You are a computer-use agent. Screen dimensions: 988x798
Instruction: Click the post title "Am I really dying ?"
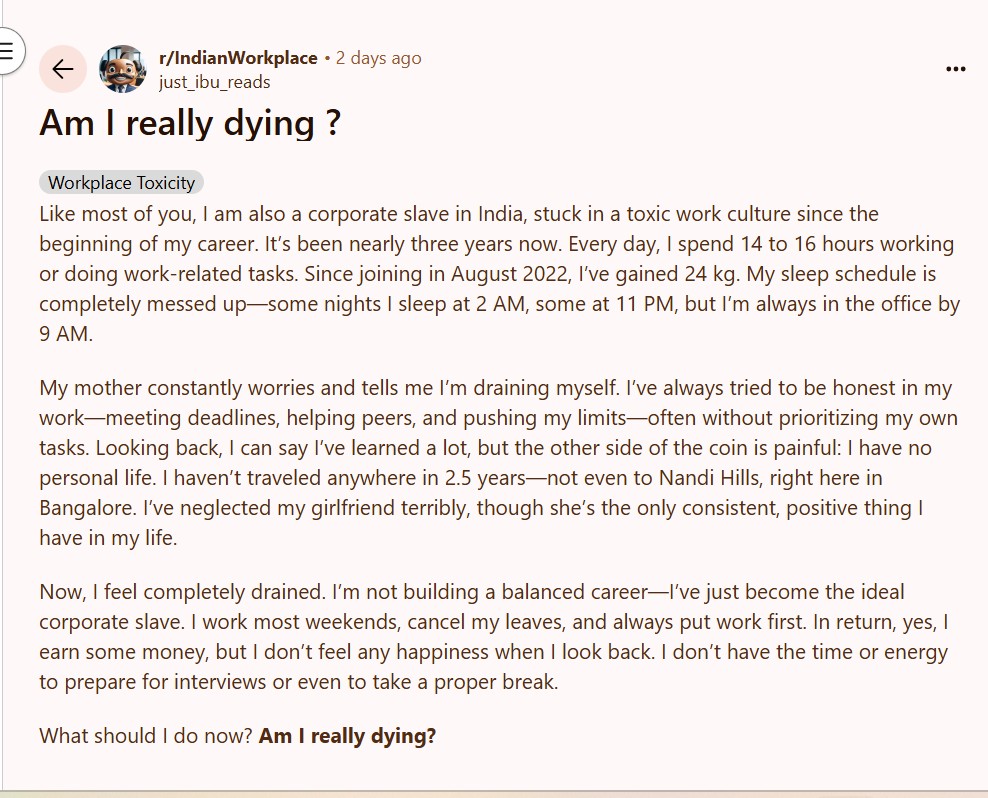(x=190, y=124)
